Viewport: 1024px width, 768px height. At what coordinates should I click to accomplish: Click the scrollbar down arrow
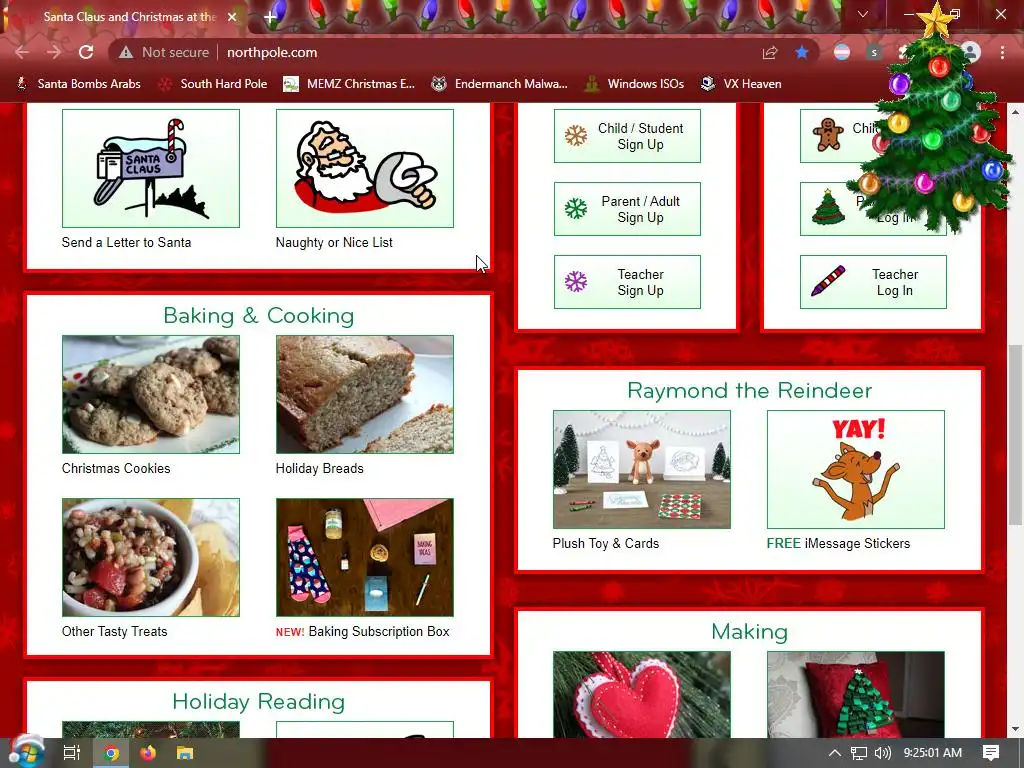[1015, 729]
